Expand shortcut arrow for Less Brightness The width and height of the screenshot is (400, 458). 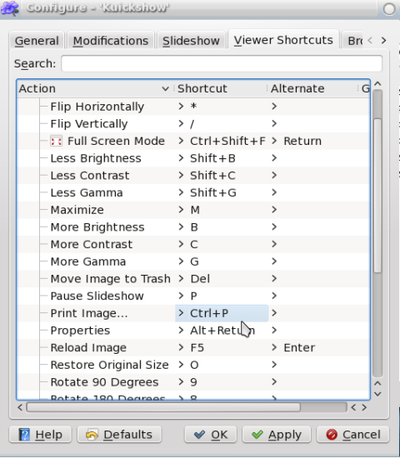[181, 158]
